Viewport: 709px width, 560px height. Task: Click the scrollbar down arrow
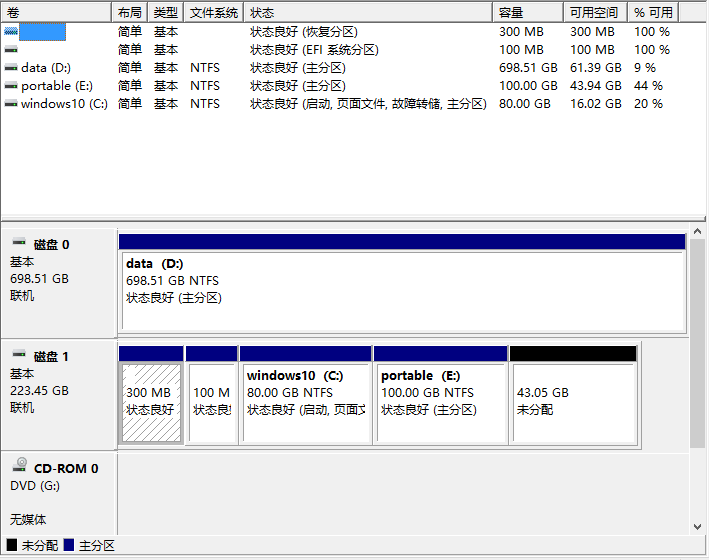tap(698, 527)
